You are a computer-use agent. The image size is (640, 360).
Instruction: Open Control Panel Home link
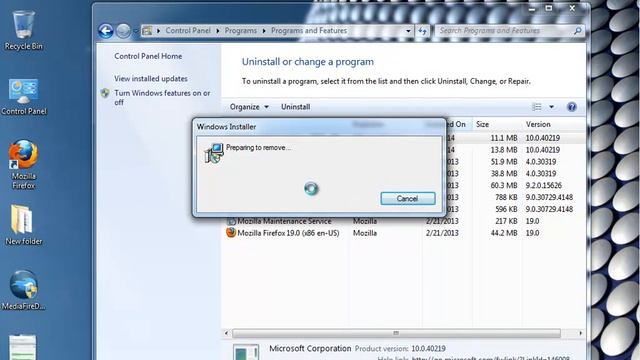click(x=148, y=56)
